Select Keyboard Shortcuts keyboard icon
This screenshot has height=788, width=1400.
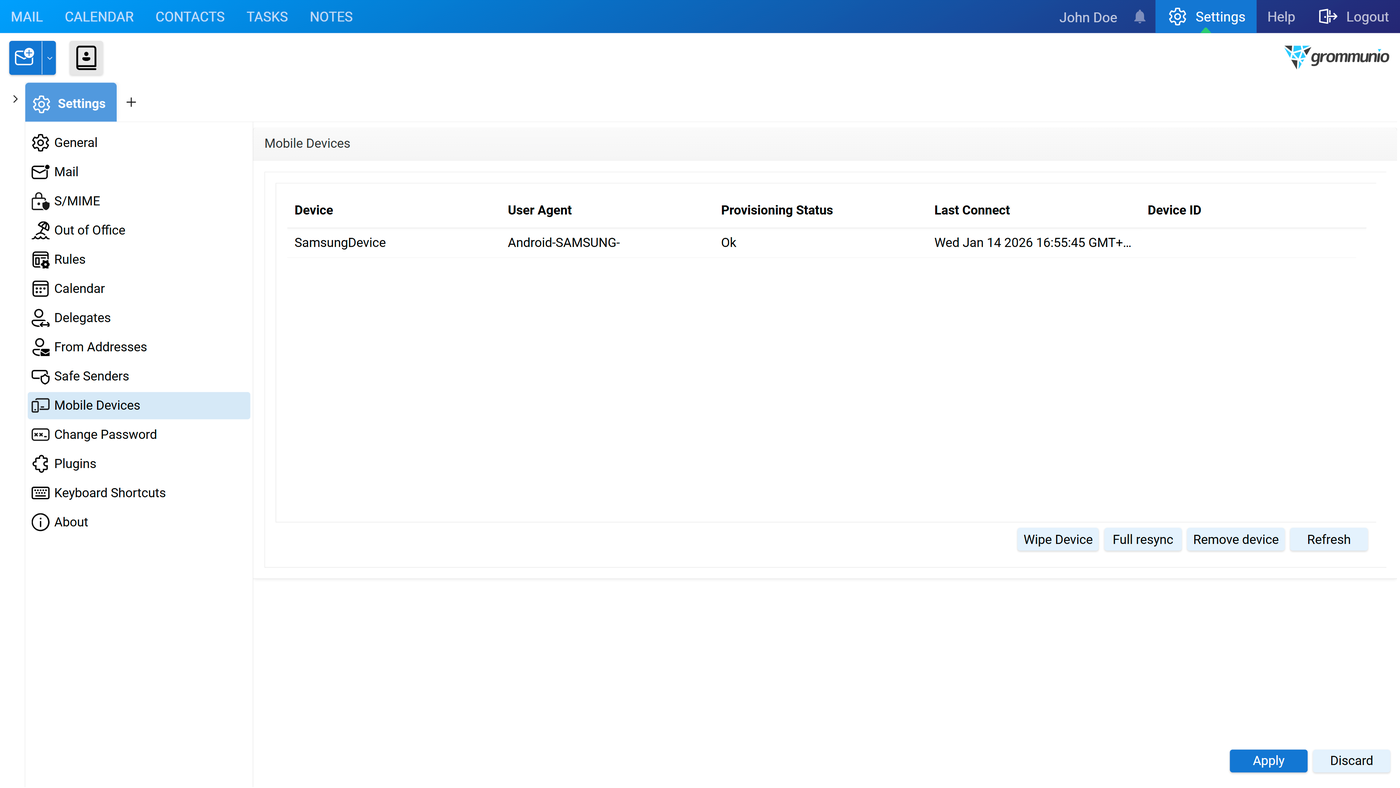[40, 493]
